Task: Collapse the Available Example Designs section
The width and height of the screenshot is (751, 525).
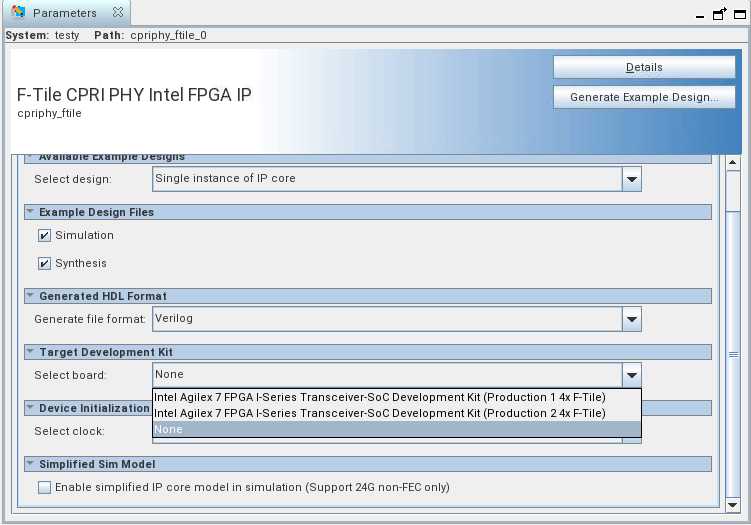Action: tap(30, 157)
